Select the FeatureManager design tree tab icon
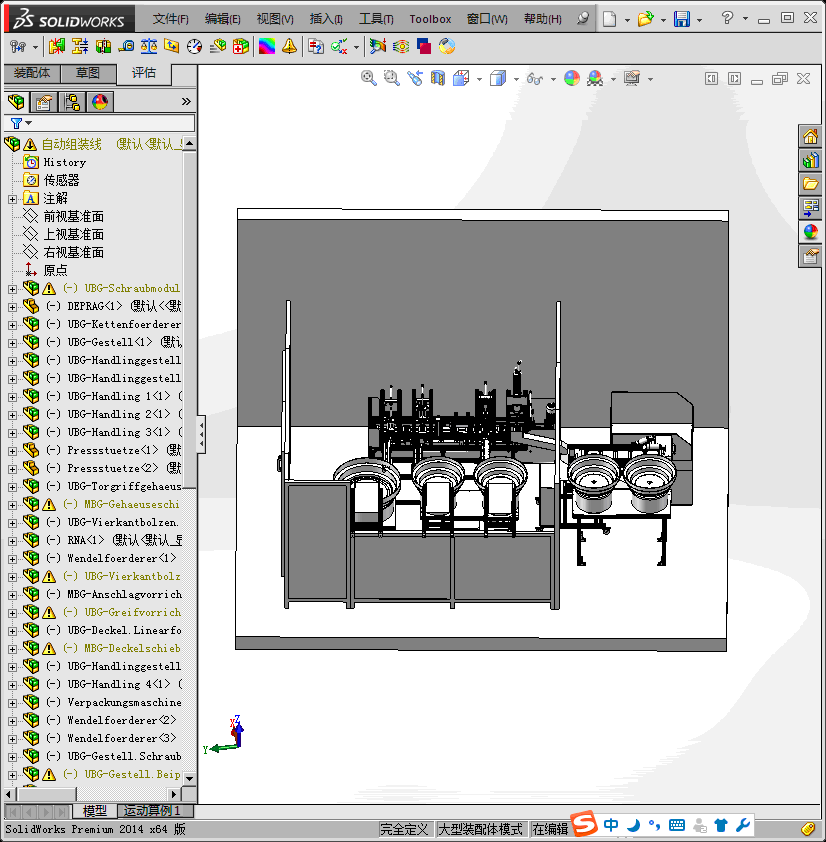The height and width of the screenshot is (842, 826). 16,101
